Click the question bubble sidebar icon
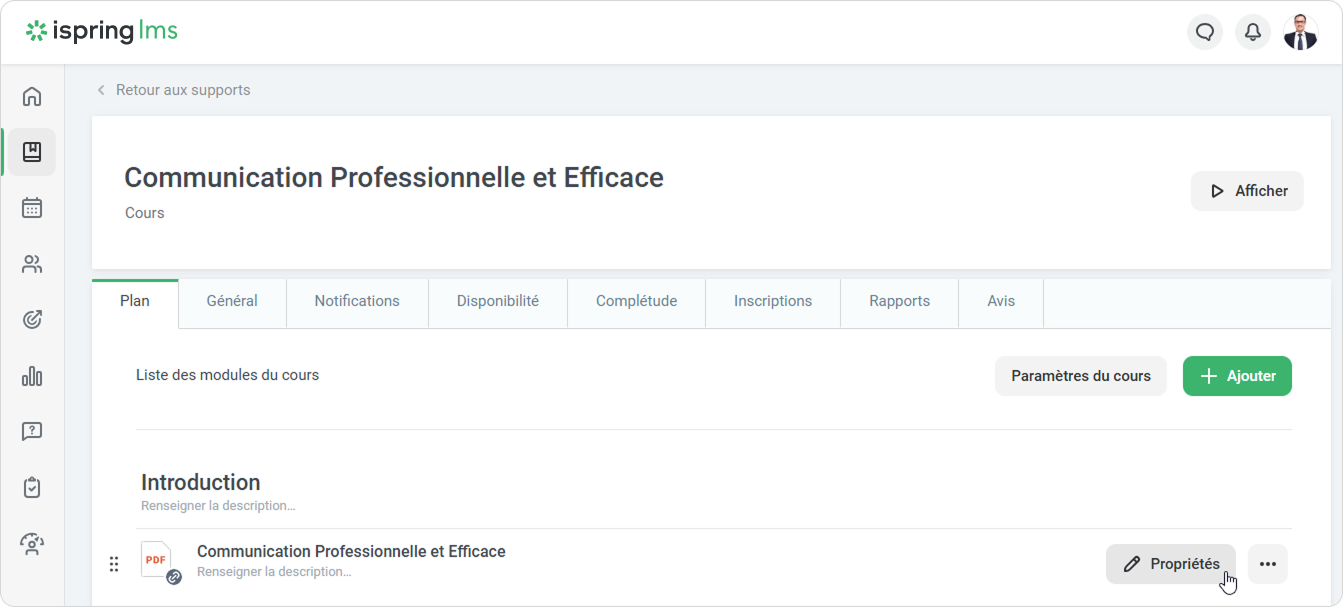The height and width of the screenshot is (607, 1343). 32,432
